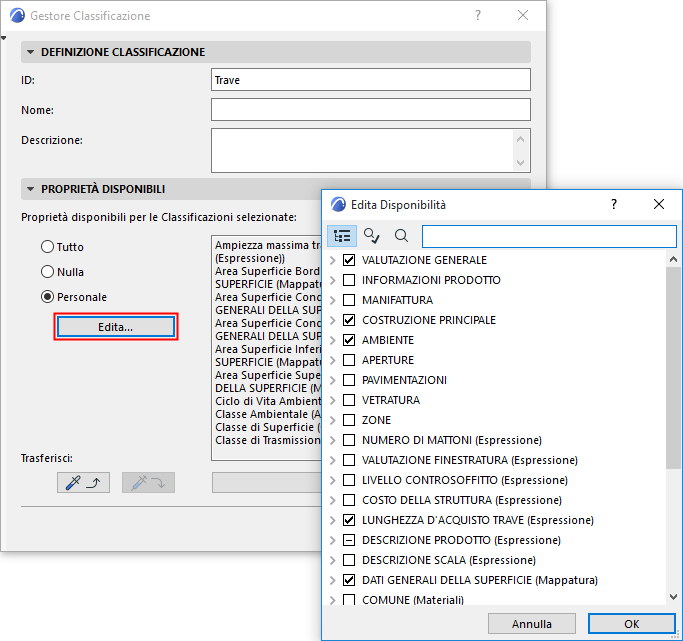This screenshot has width=683, height=641.
Task: Expand MANIFATTURA group chevron
Action: pos(333,300)
